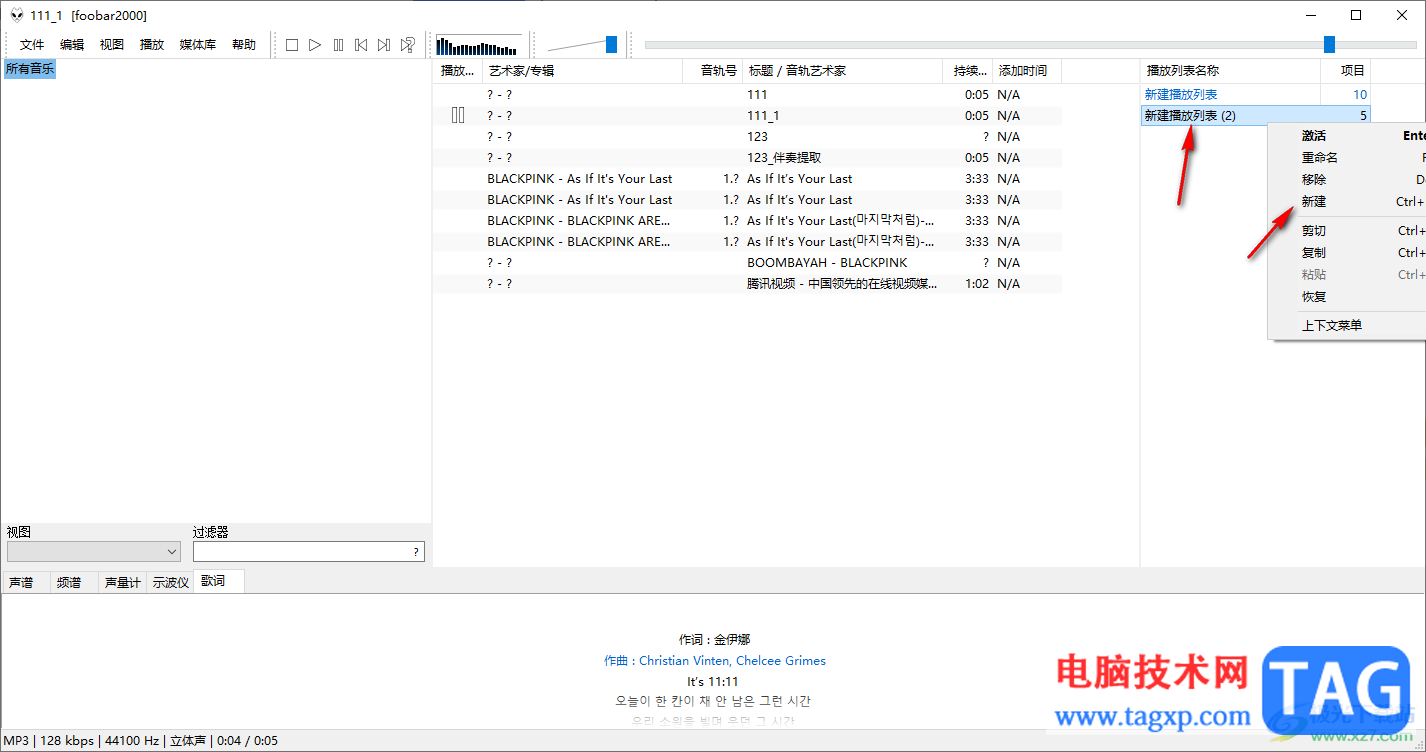Choose 复制 in context menu
Viewport: 1426px width, 752px height.
pyautogui.click(x=1347, y=253)
